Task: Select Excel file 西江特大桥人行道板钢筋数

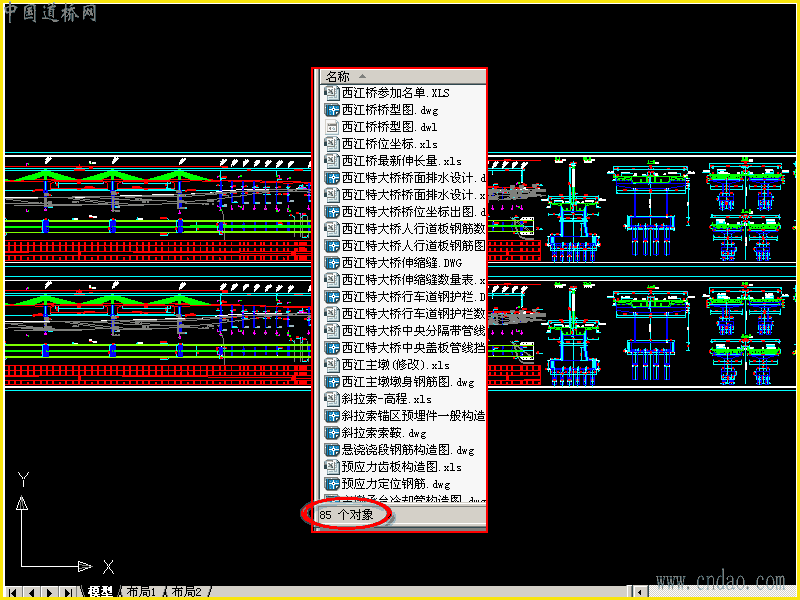Action: pos(413,229)
